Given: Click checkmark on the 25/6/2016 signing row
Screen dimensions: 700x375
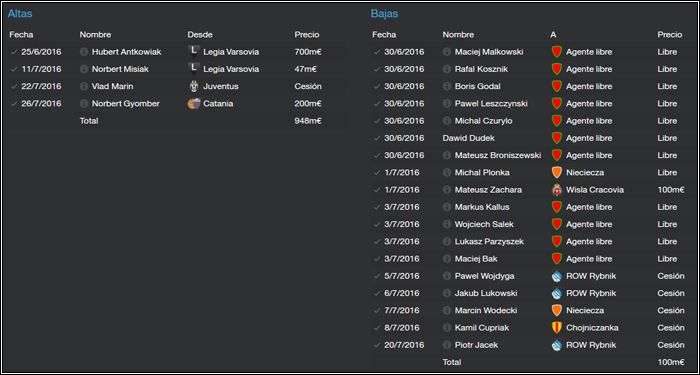Looking at the screenshot, I should pos(14,52).
